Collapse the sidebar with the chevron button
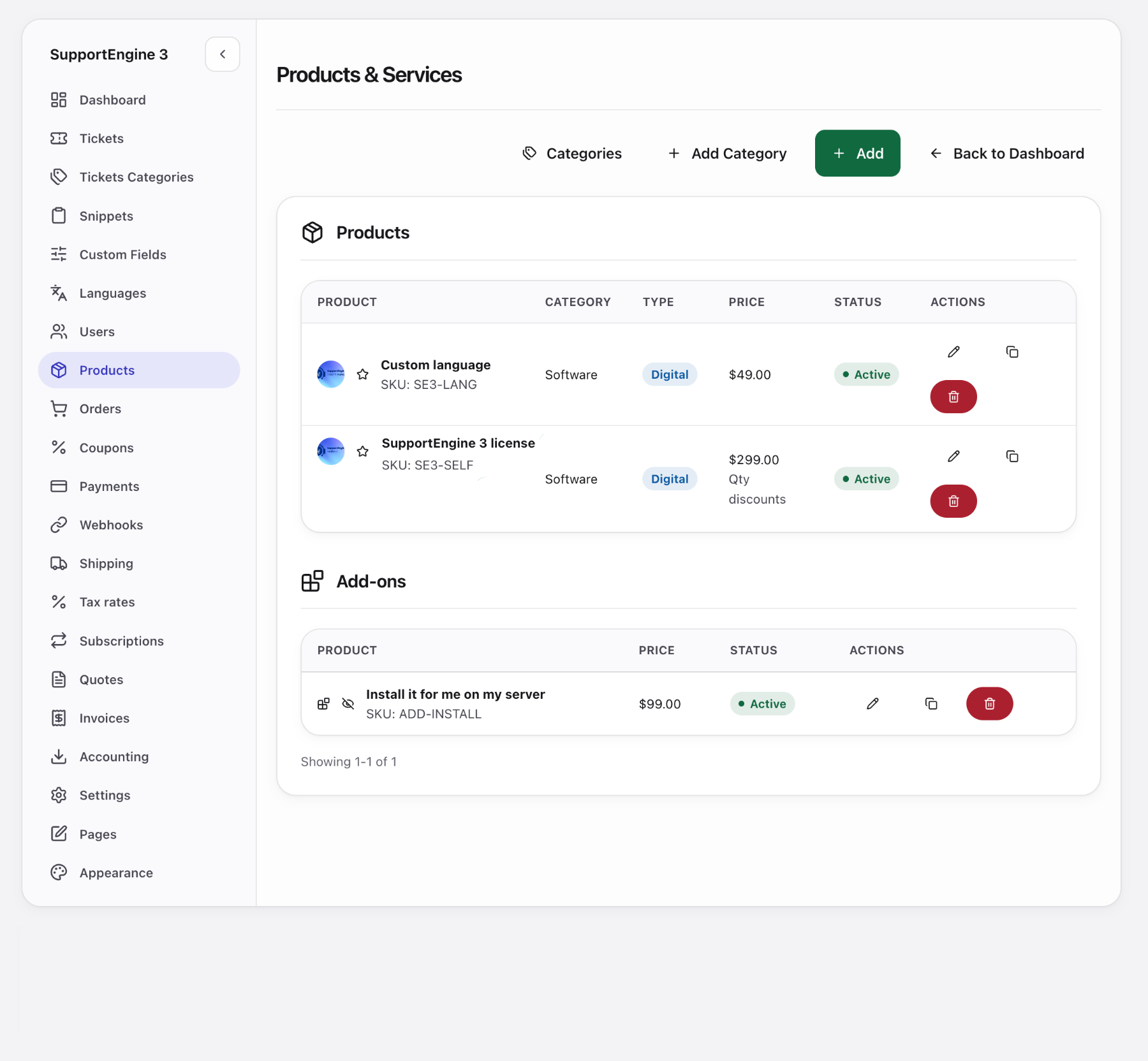Image resolution: width=1148 pixels, height=1061 pixels. 222,54
